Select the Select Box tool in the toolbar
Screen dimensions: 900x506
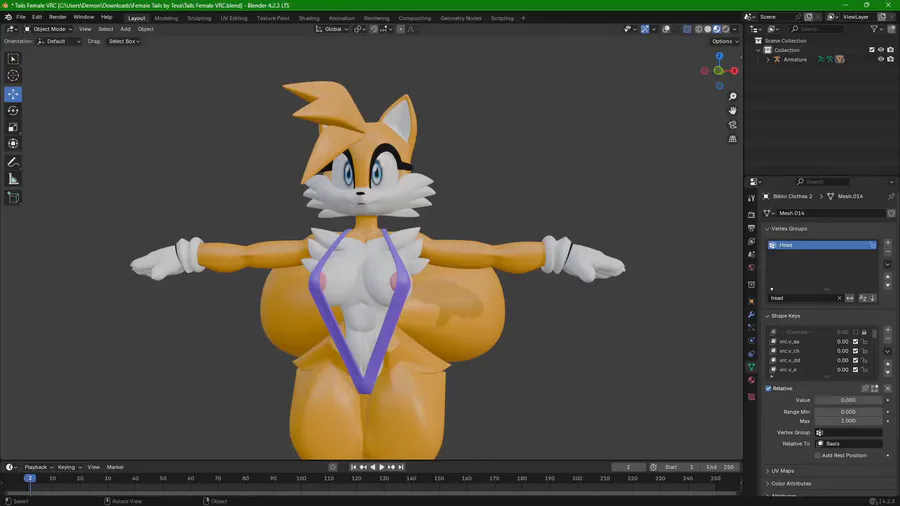tap(13, 59)
